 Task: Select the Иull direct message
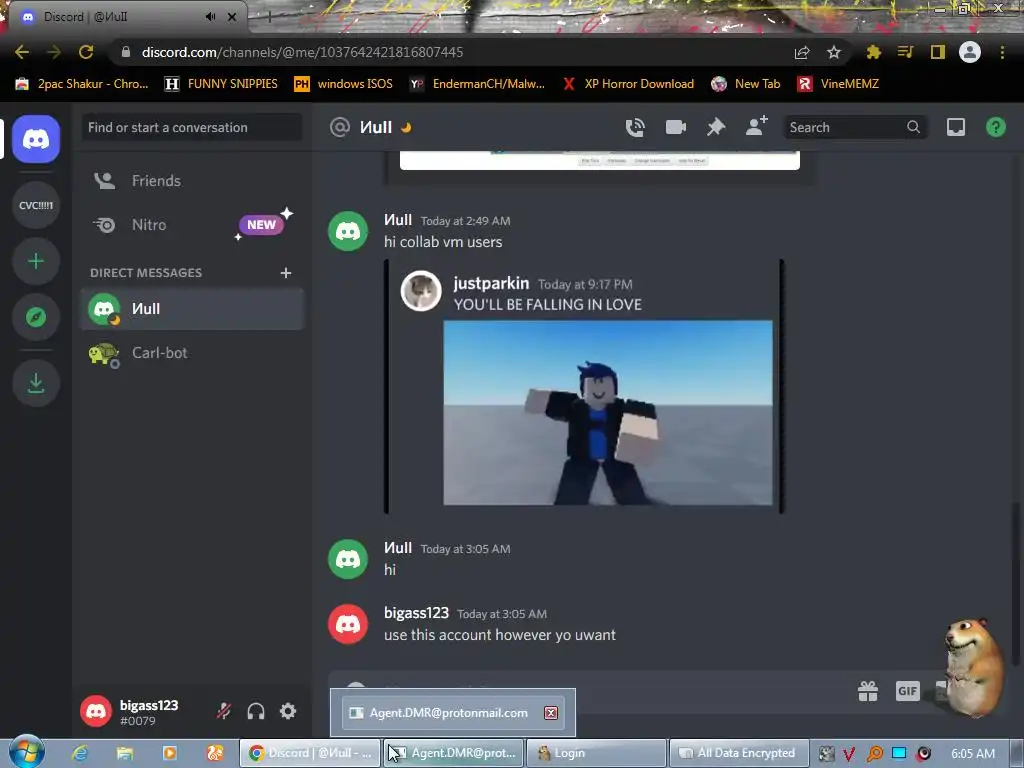(x=192, y=309)
